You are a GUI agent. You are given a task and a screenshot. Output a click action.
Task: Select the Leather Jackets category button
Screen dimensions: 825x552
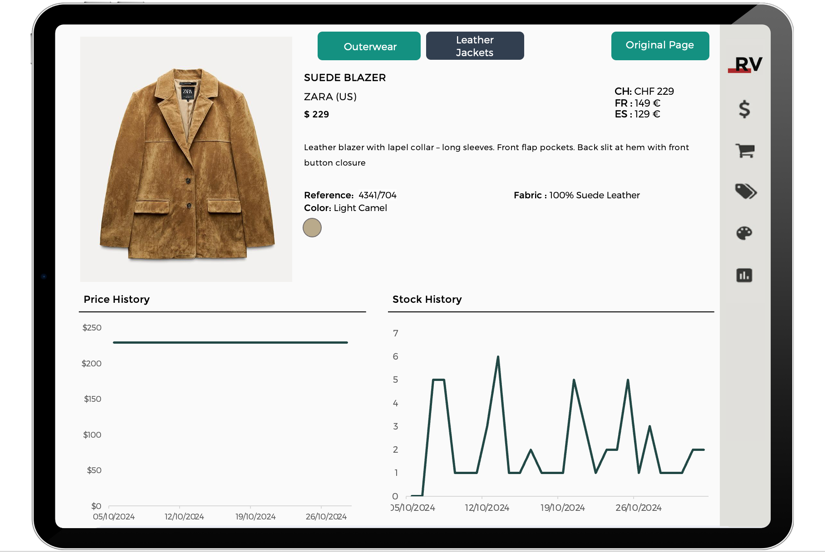[x=475, y=46]
